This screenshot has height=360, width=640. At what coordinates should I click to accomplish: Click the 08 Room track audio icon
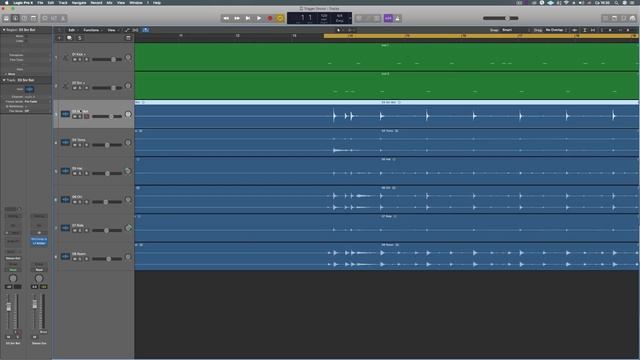point(65,256)
